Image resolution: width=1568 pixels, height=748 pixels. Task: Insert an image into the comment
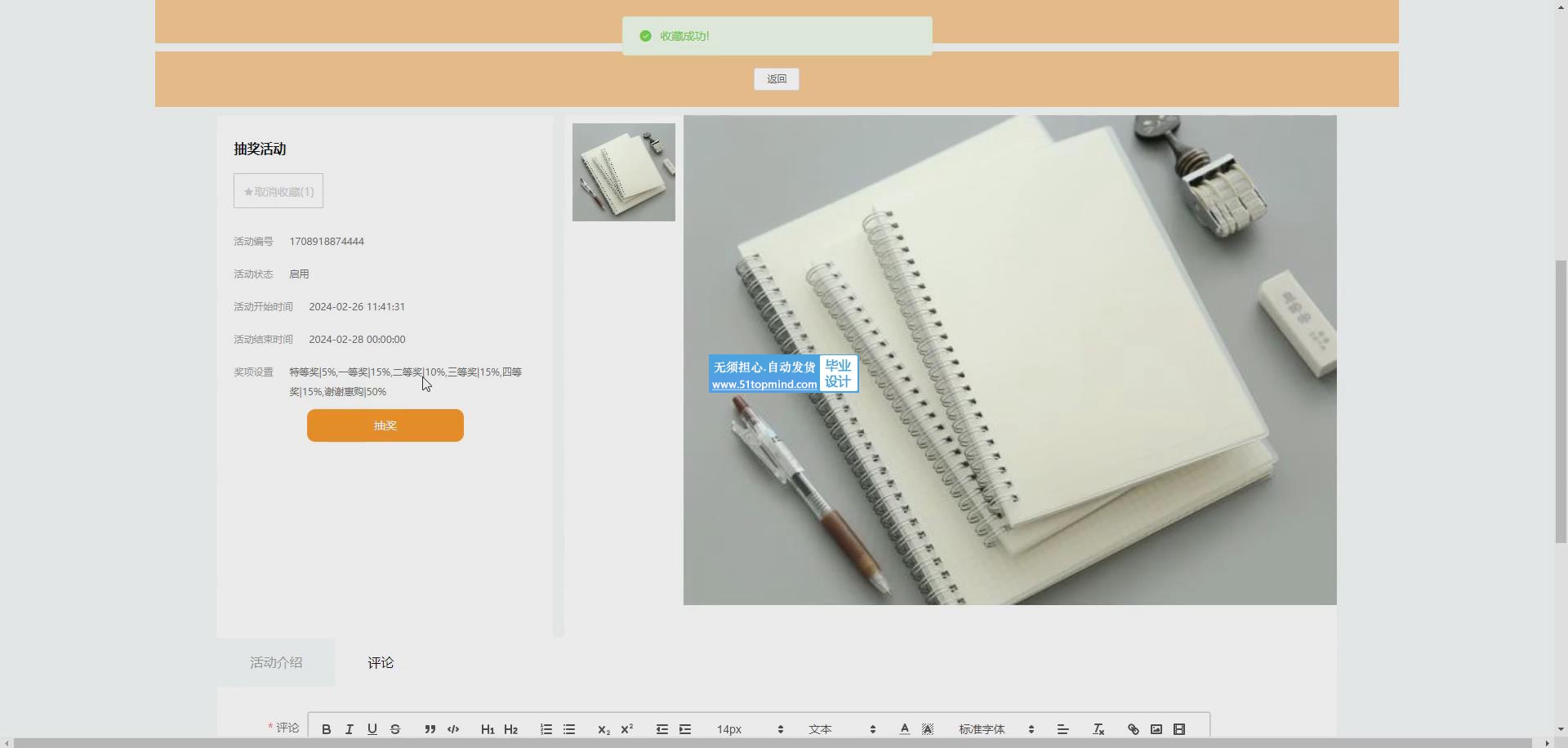pyautogui.click(x=1156, y=729)
